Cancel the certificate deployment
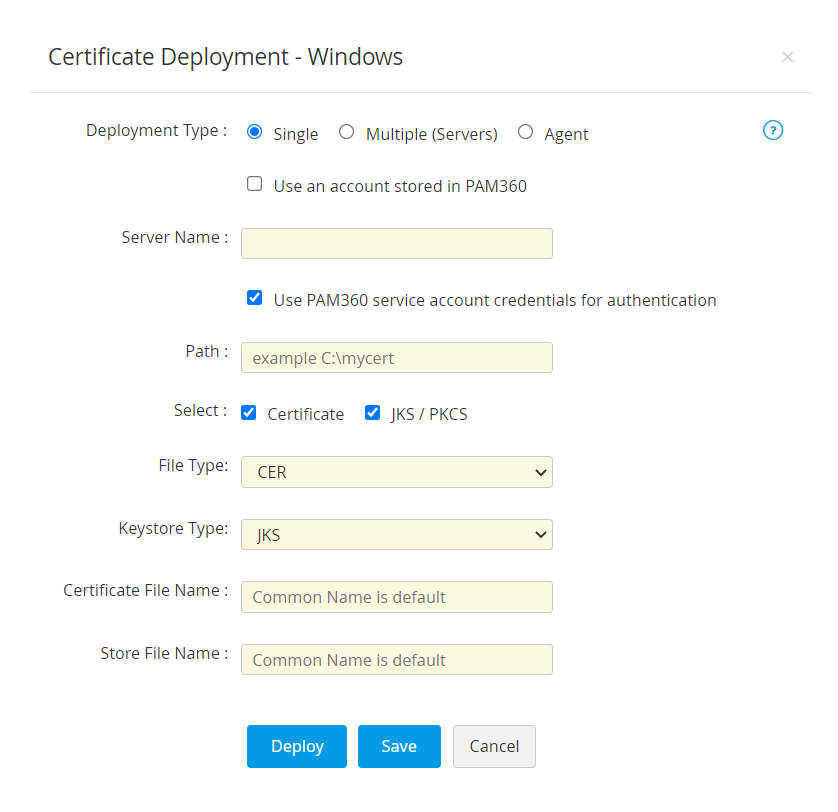 (x=494, y=746)
